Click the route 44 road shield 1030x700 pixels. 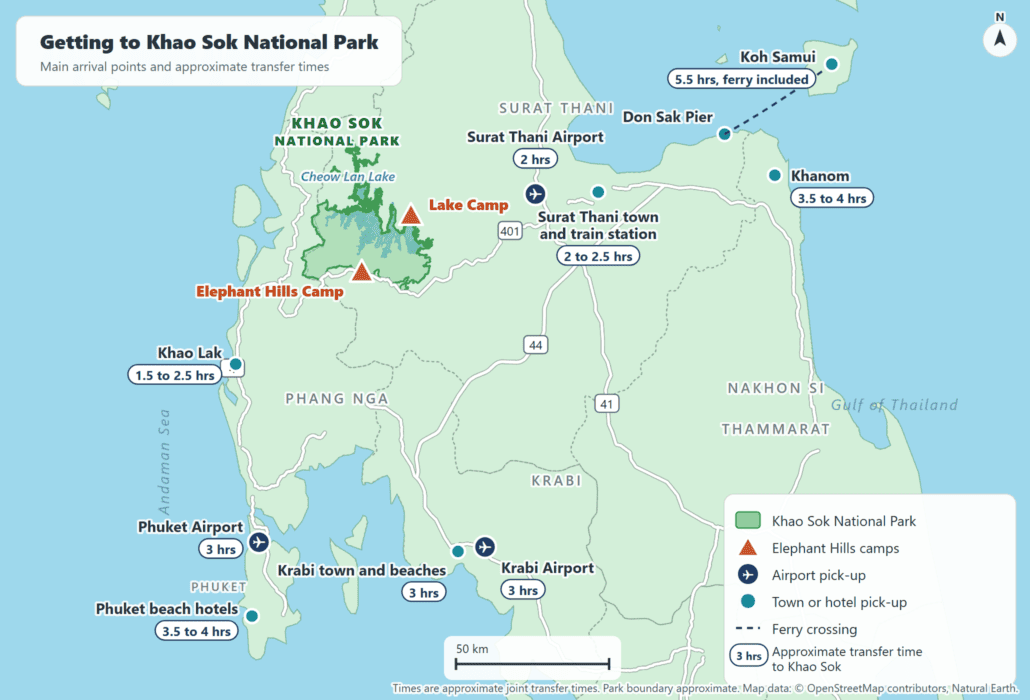[536, 345]
